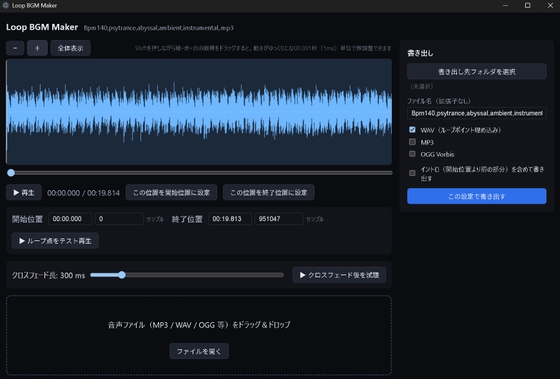The image size is (560, 379).
Task: Click the drag-and-drop audio file text
Action: coord(199,325)
